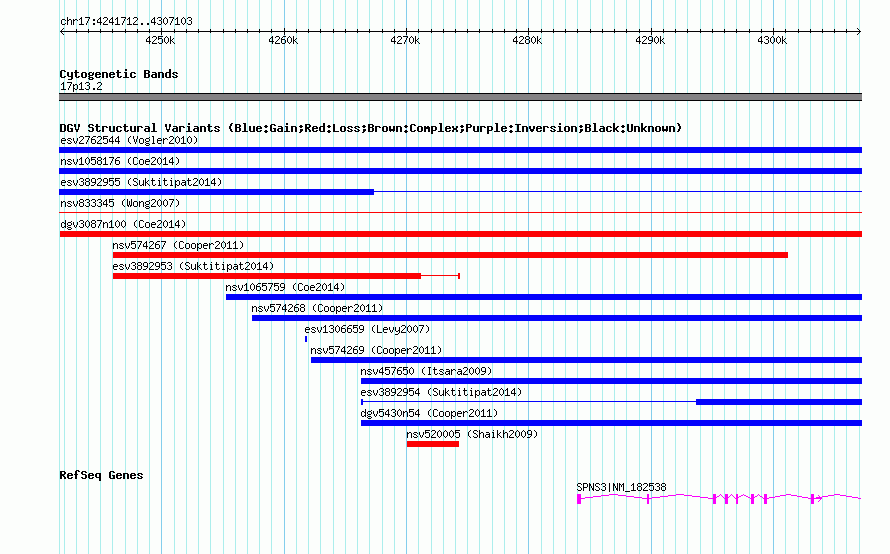This screenshot has width=890, height=554.
Task: Select the nsv457650 (Itsara2009) label
Action: click(x=426, y=371)
